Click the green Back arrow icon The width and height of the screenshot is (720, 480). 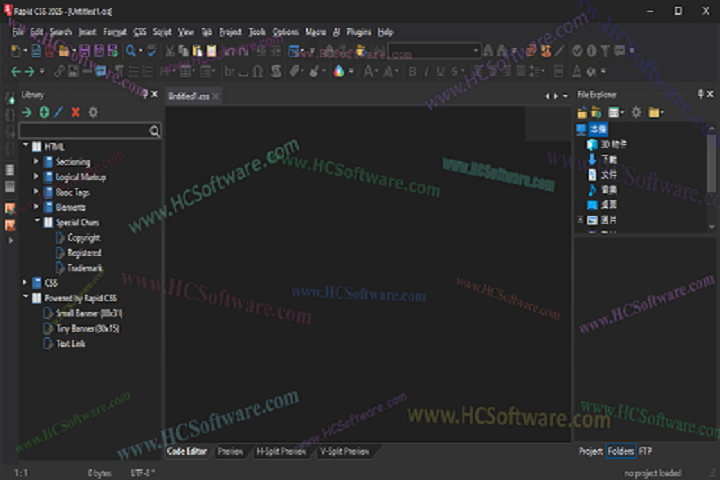pos(16,72)
